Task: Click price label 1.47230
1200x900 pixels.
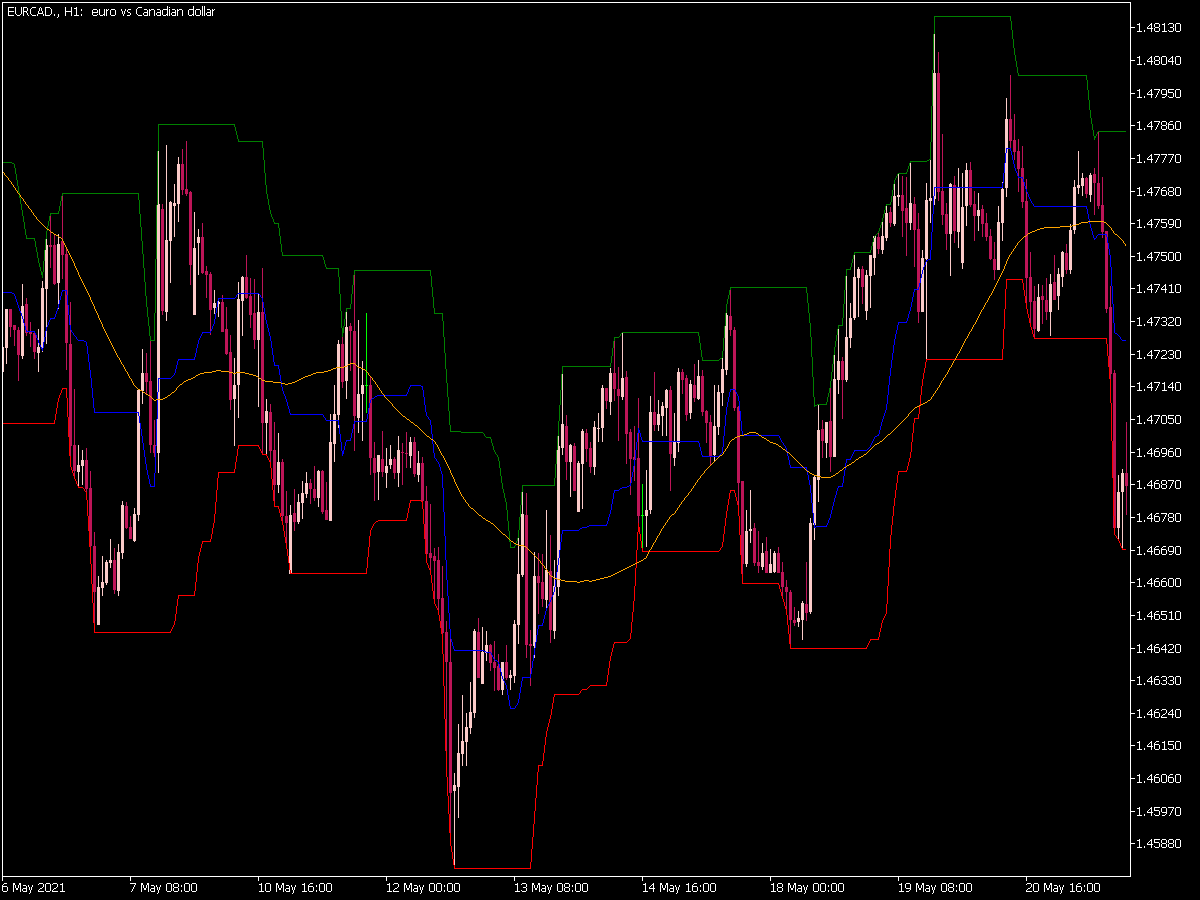Action: (1161, 354)
